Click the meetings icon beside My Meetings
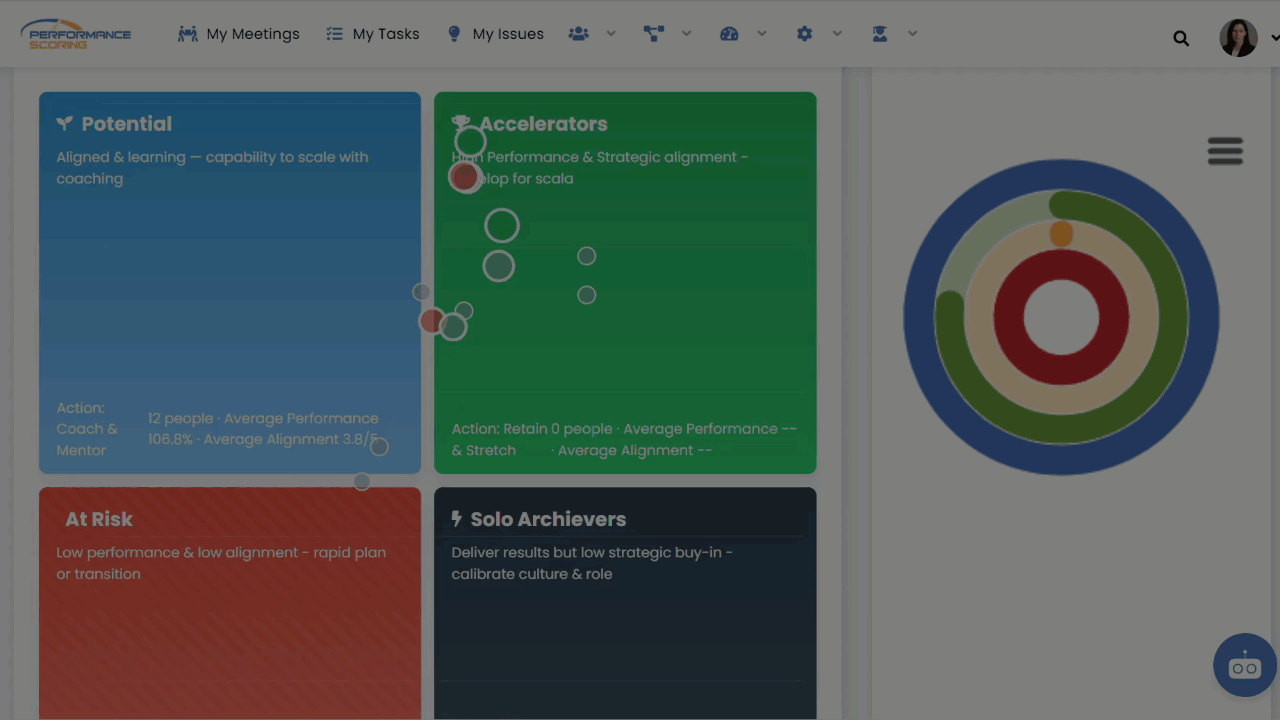Image resolution: width=1280 pixels, height=720 pixels. (188, 34)
